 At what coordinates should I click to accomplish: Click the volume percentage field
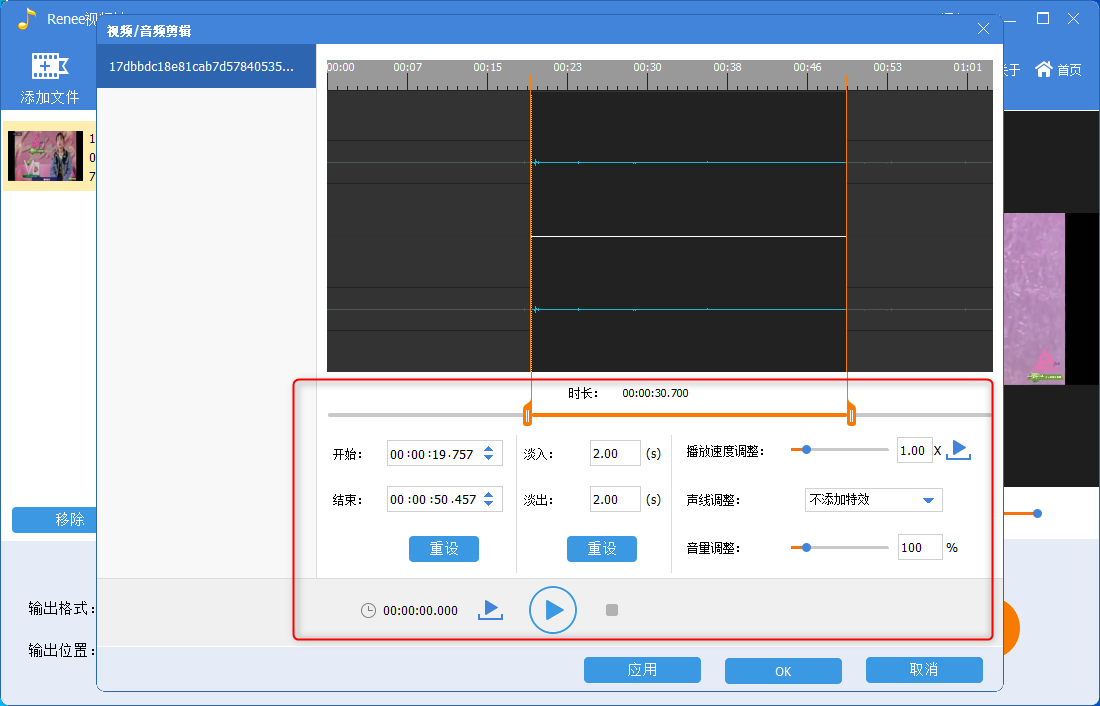920,547
